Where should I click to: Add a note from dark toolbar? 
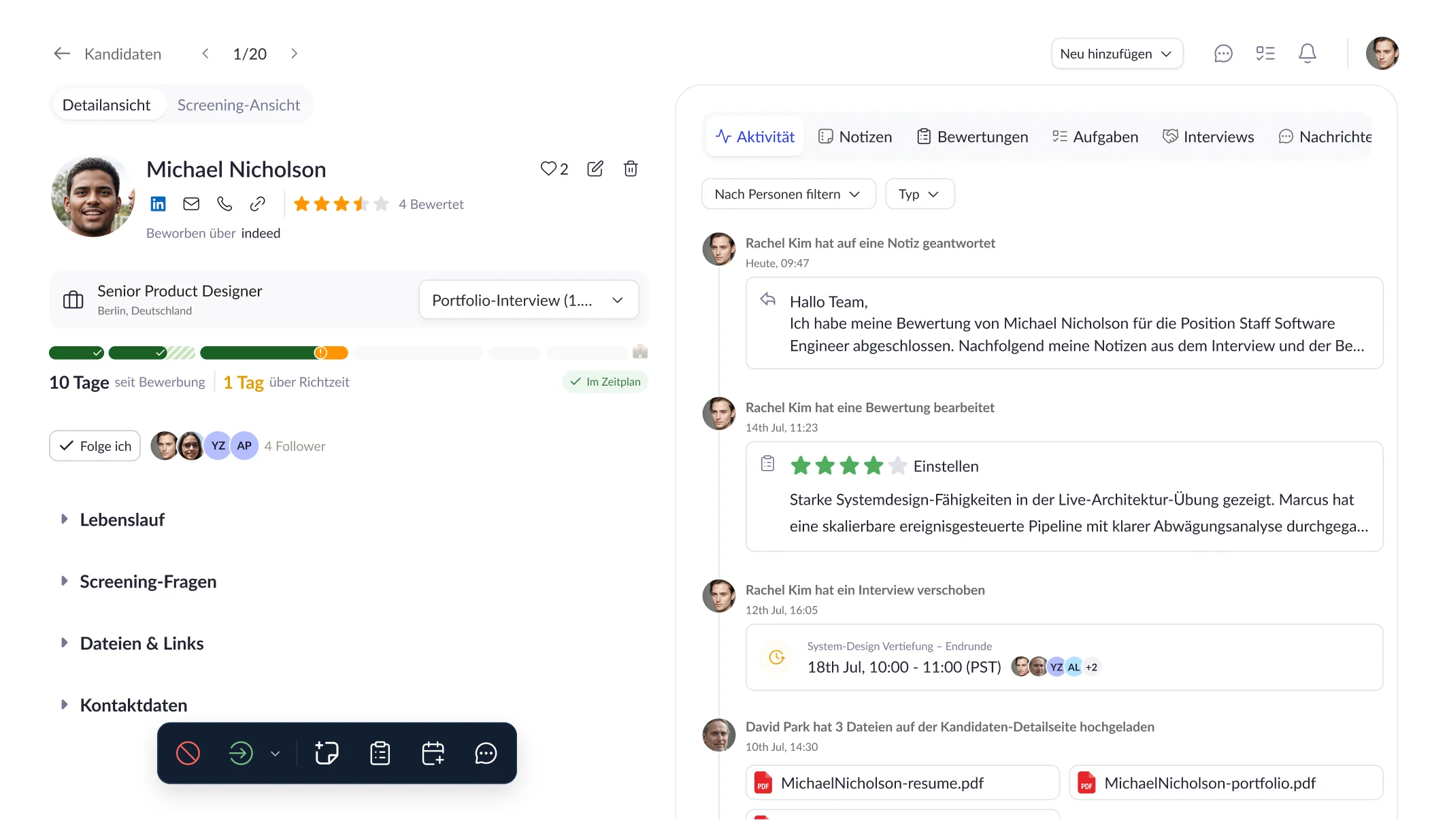(x=327, y=754)
